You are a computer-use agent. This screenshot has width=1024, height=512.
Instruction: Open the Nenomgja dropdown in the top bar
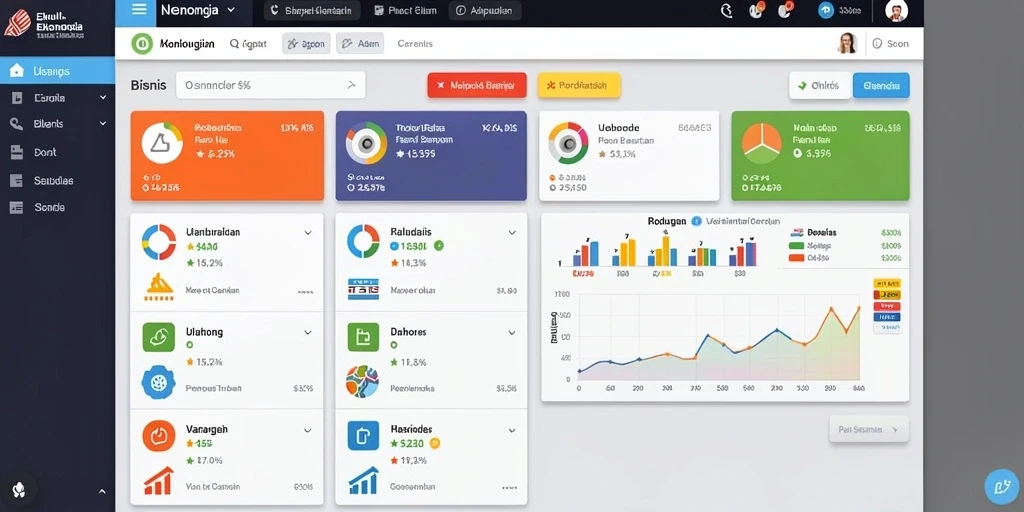[x=198, y=10]
